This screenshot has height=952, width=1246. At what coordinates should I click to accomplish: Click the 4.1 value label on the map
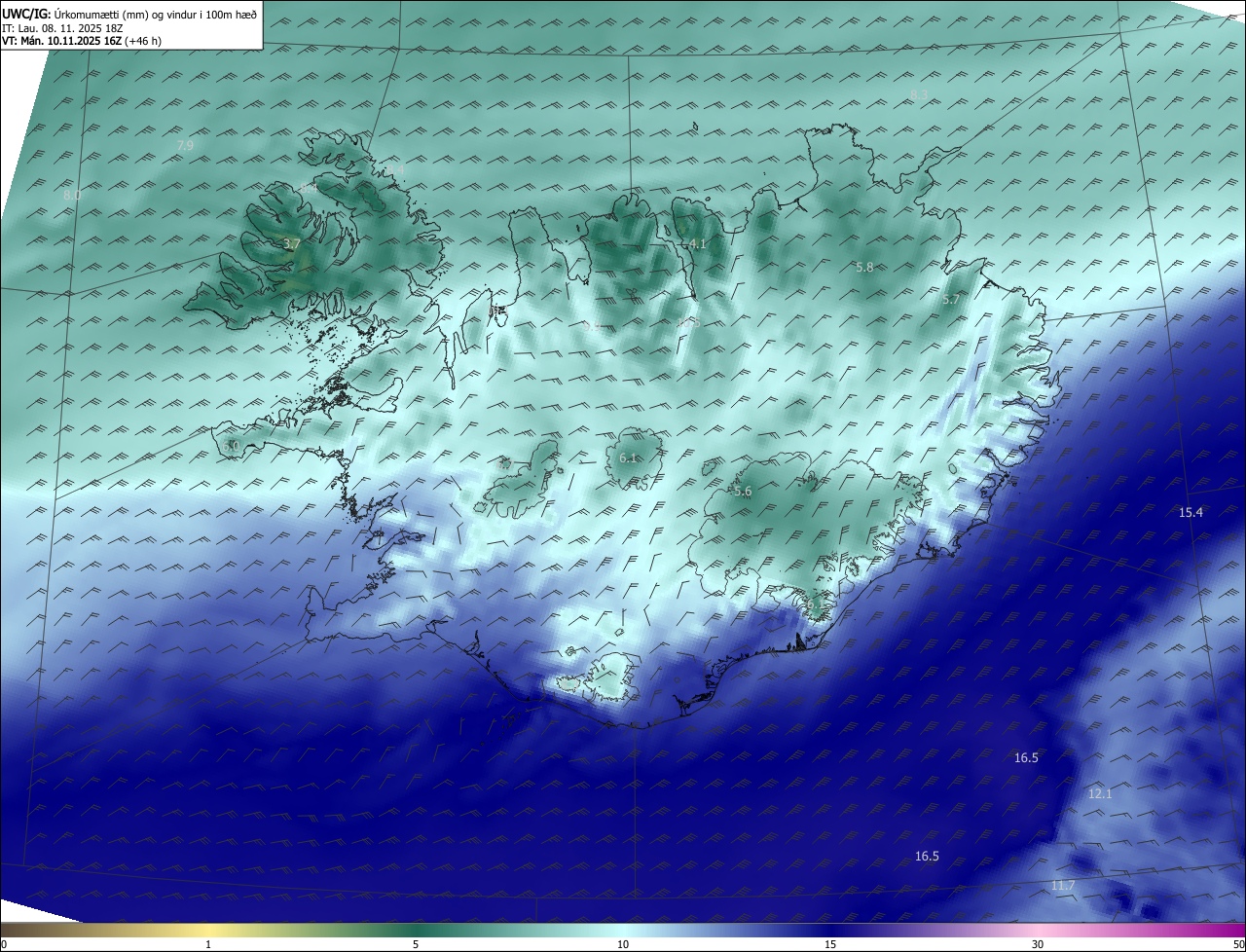tap(697, 244)
